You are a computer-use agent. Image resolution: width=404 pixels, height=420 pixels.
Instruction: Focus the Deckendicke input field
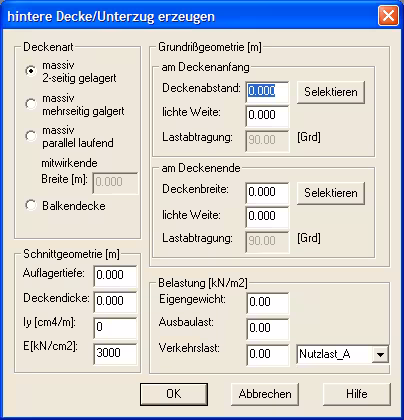pyautogui.click(x=115, y=302)
